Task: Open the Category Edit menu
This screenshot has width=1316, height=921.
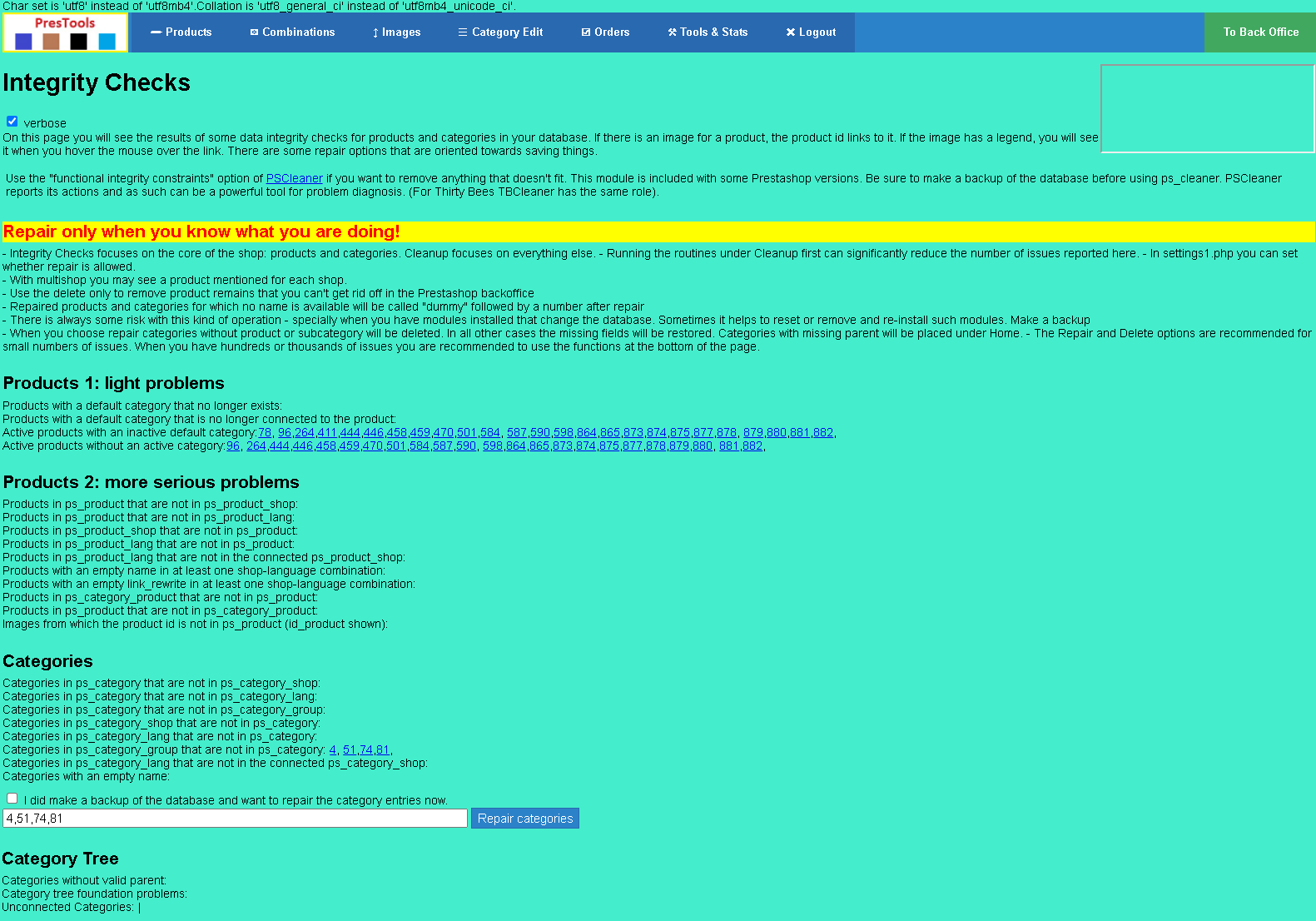Action: (500, 32)
